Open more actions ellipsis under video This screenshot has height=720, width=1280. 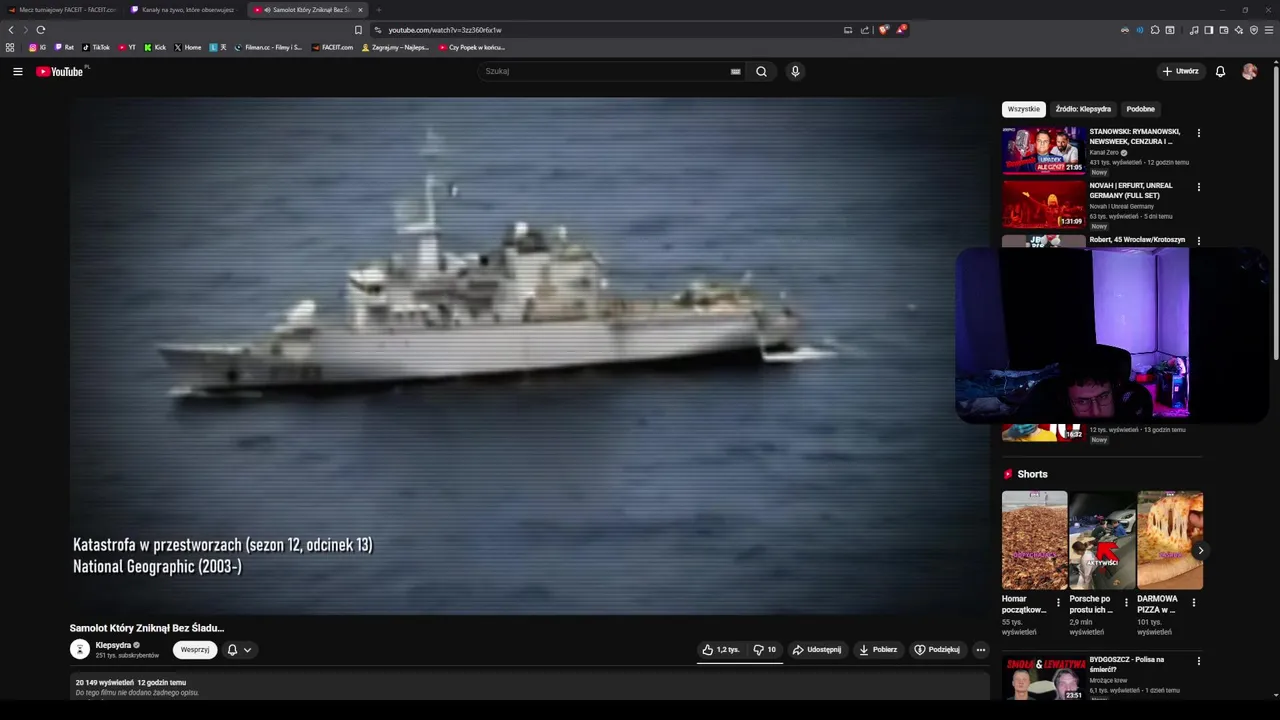pyautogui.click(x=980, y=650)
